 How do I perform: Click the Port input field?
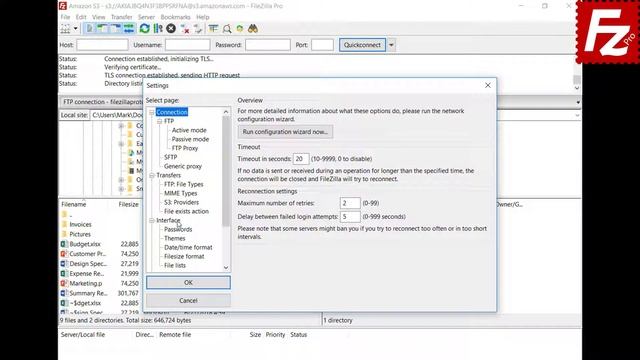tap(322, 45)
